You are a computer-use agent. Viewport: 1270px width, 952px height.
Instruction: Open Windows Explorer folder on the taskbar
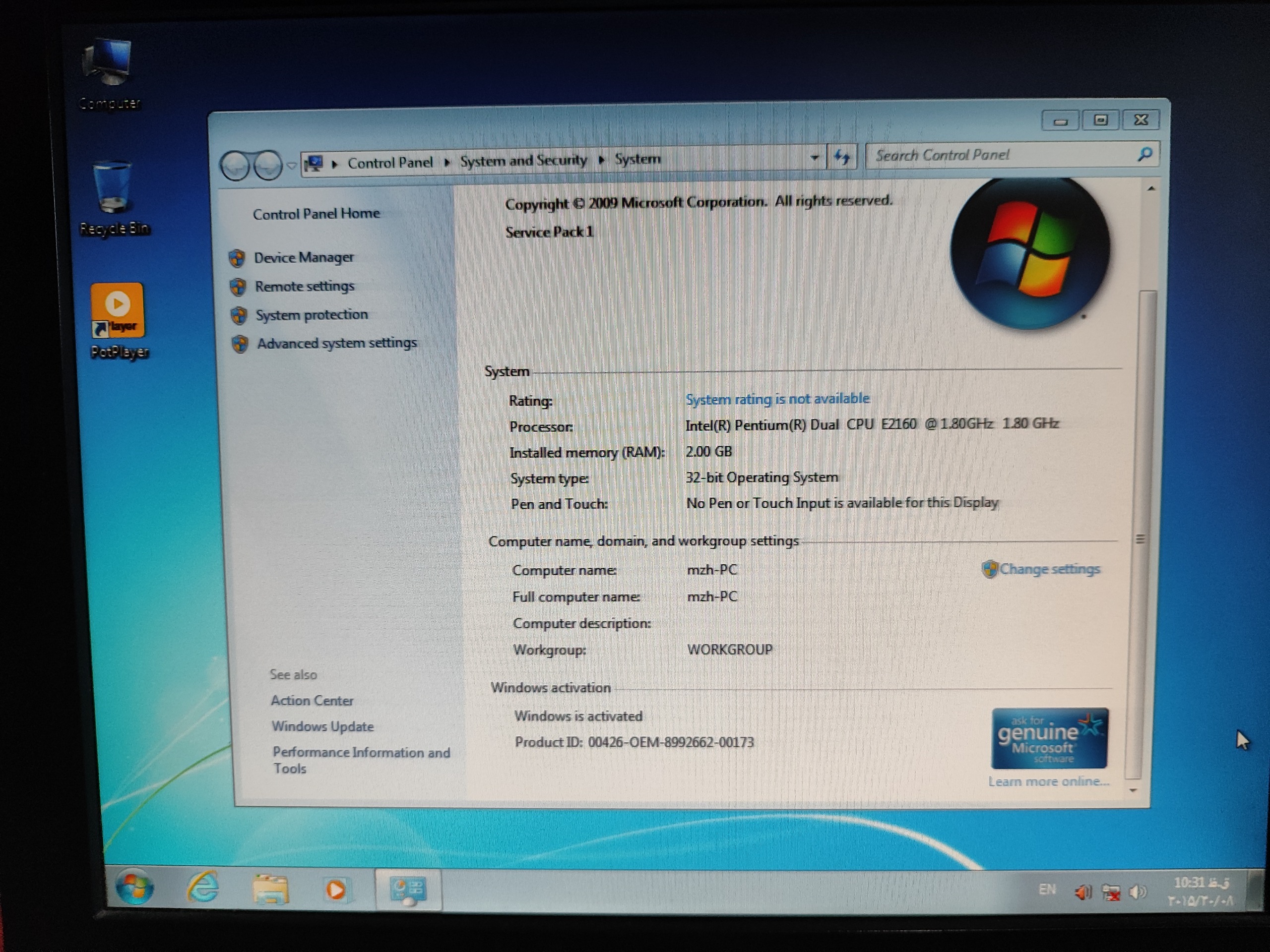(270, 889)
